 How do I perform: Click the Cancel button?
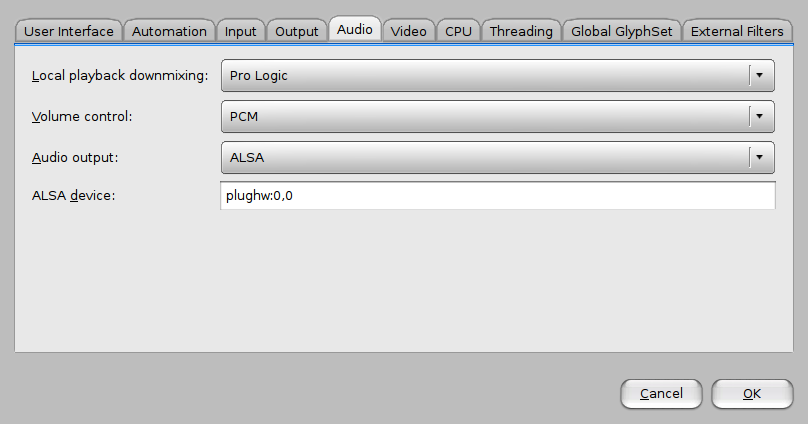[661, 394]
